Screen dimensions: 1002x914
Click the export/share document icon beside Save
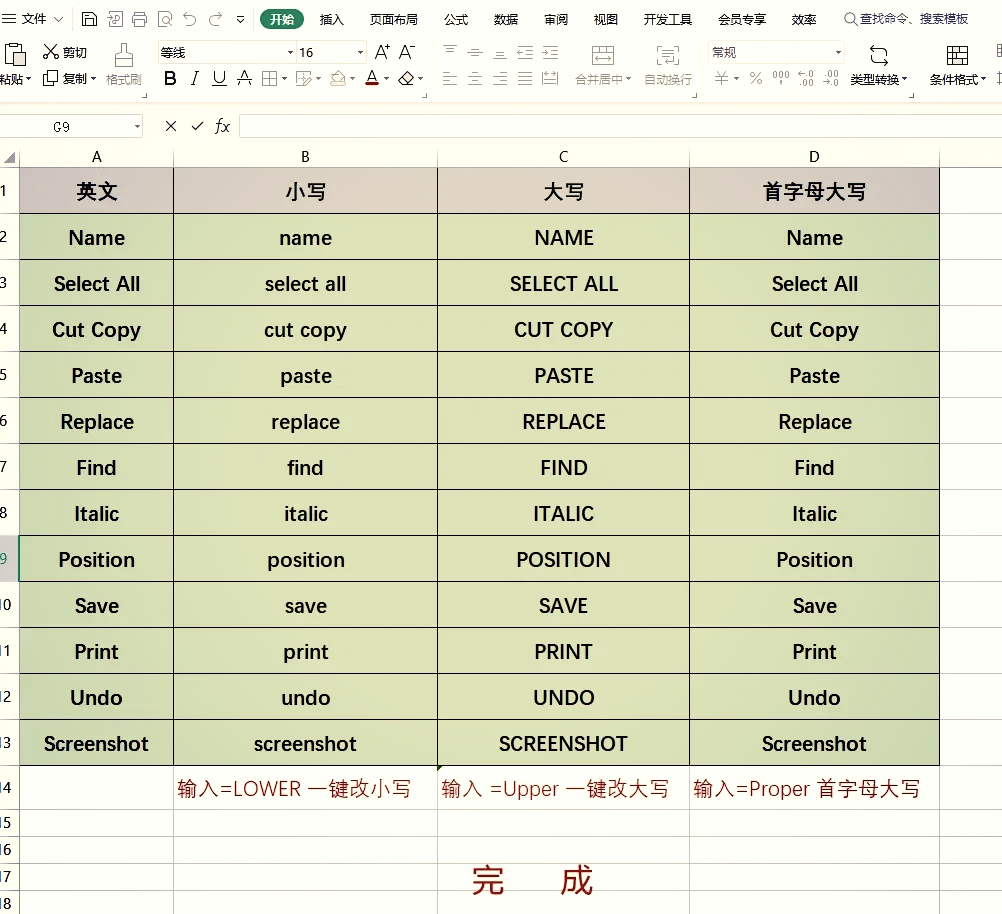pos(115,19)
